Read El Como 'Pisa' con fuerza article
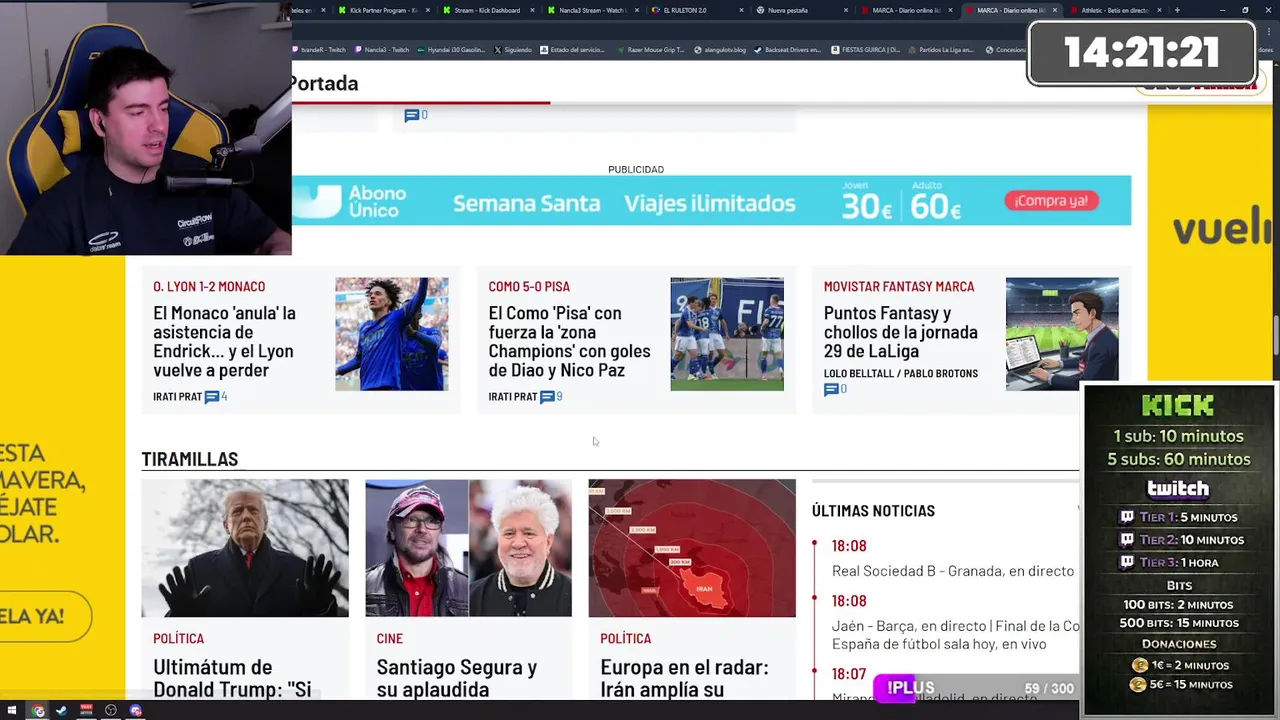The width and height of the screenshot is (1280, 720). point(569,341)
